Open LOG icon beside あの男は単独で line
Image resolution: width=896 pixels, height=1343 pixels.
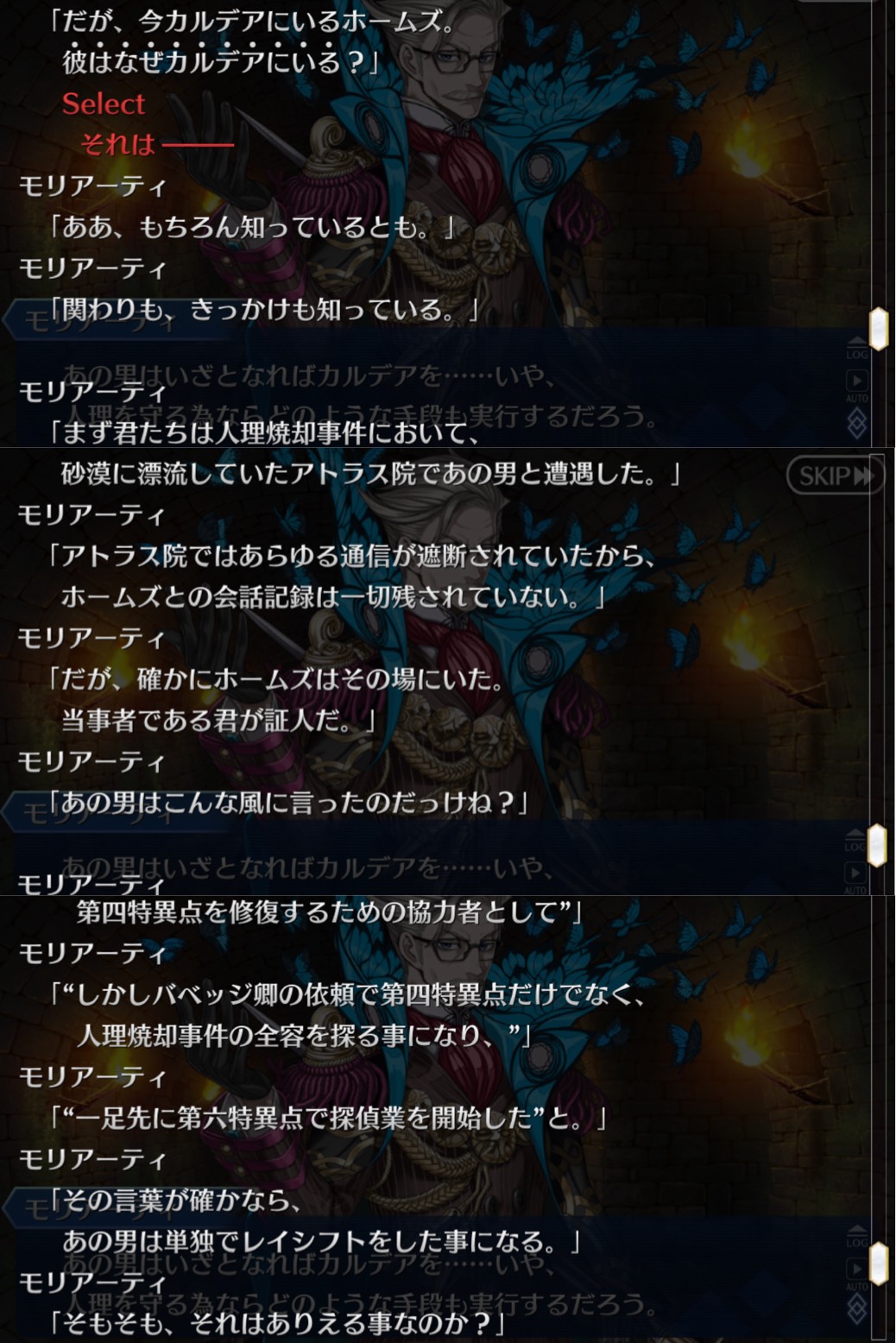pos(856,1237)
